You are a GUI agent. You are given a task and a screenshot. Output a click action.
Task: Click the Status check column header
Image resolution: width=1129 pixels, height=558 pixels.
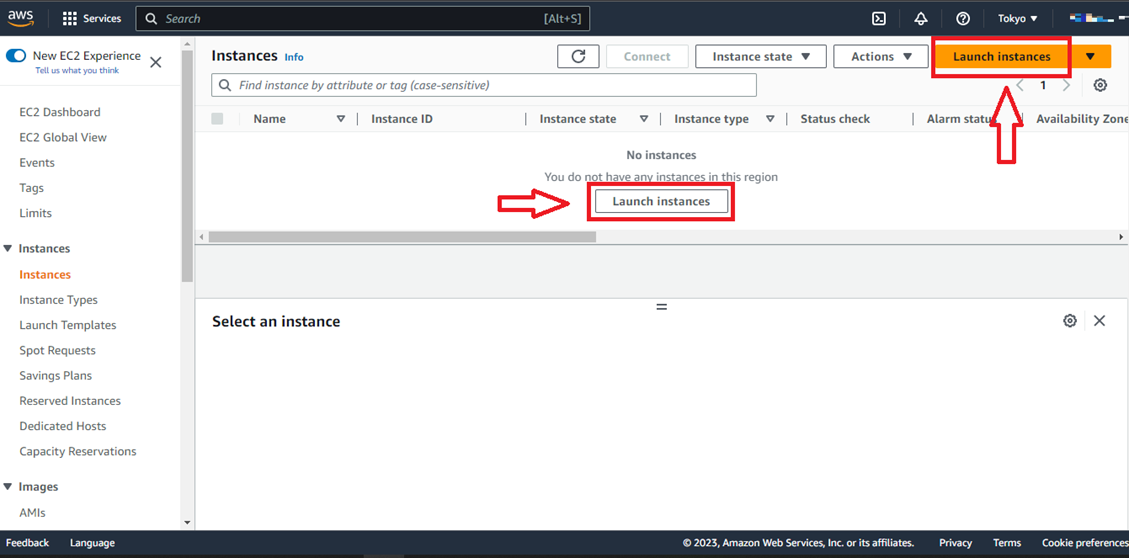(x=835, y=119)
